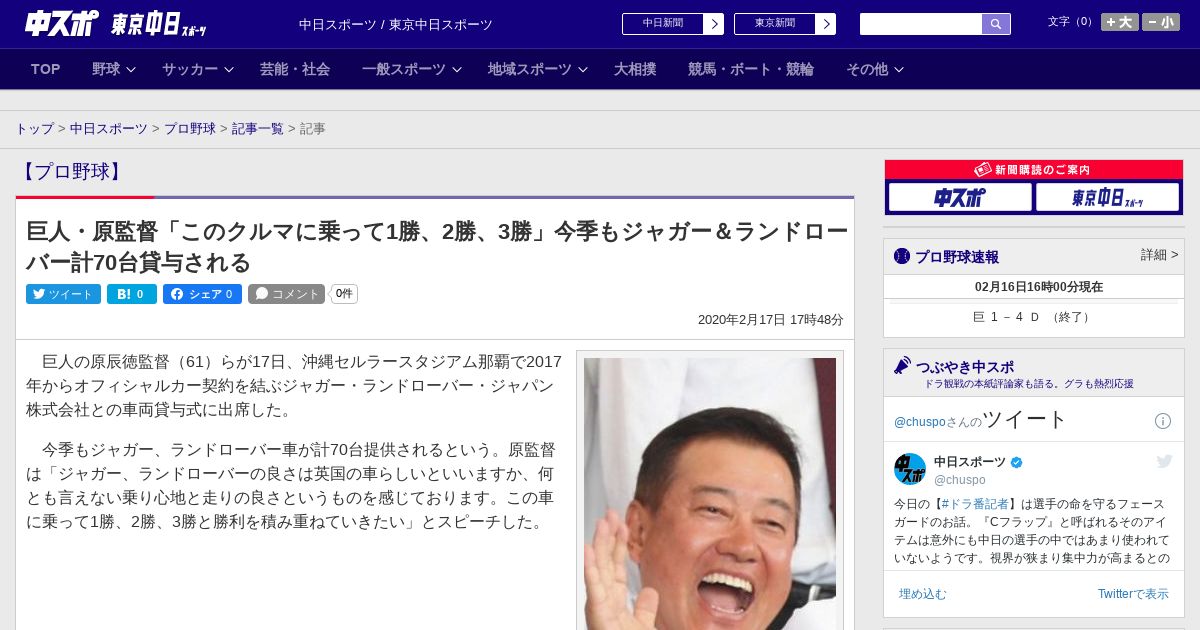Click the 東京中日スポーツ logo in the header
Image resolution: width=1200 pixels, height=630 pixels.
coord(158,24)
